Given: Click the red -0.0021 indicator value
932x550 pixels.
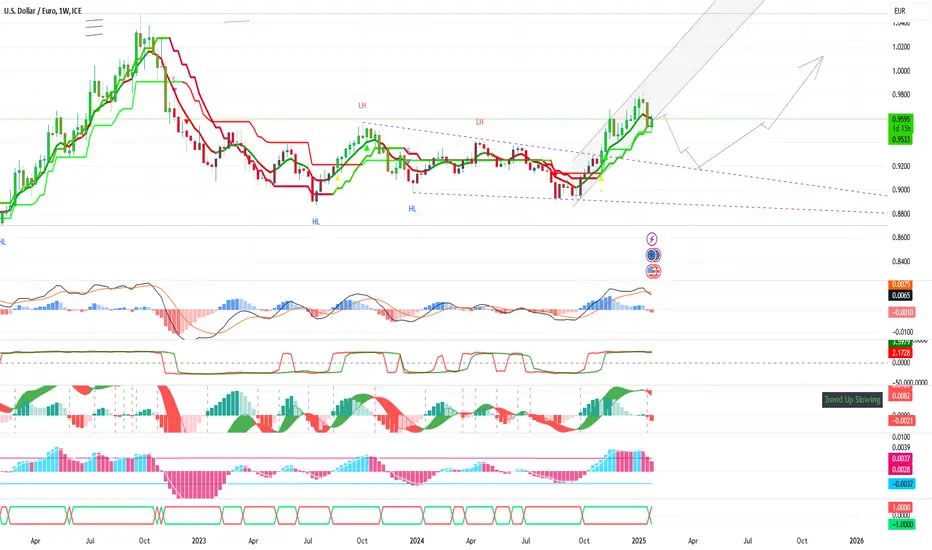Looking at the screenshot, I should tap(901, 420).
